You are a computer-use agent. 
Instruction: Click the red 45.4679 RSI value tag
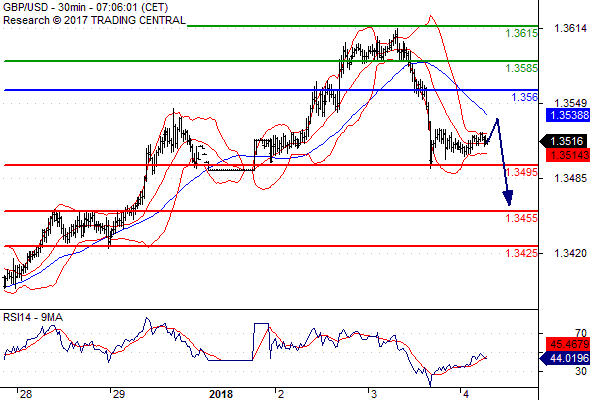[568, 344]
